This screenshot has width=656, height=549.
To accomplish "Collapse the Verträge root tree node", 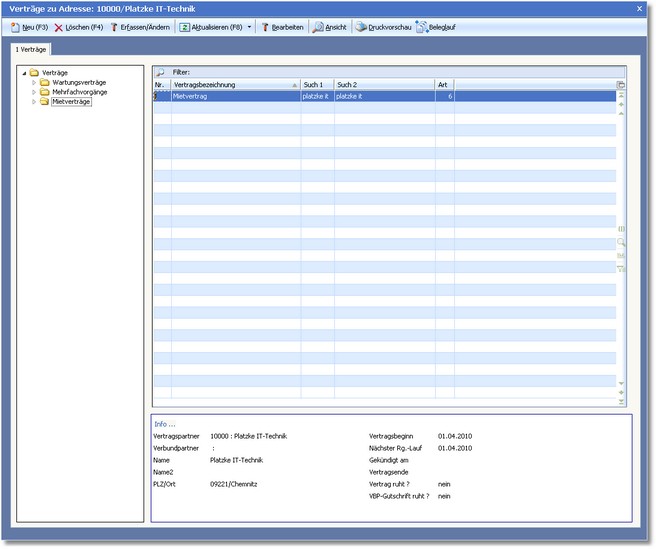I will [24, 73].
